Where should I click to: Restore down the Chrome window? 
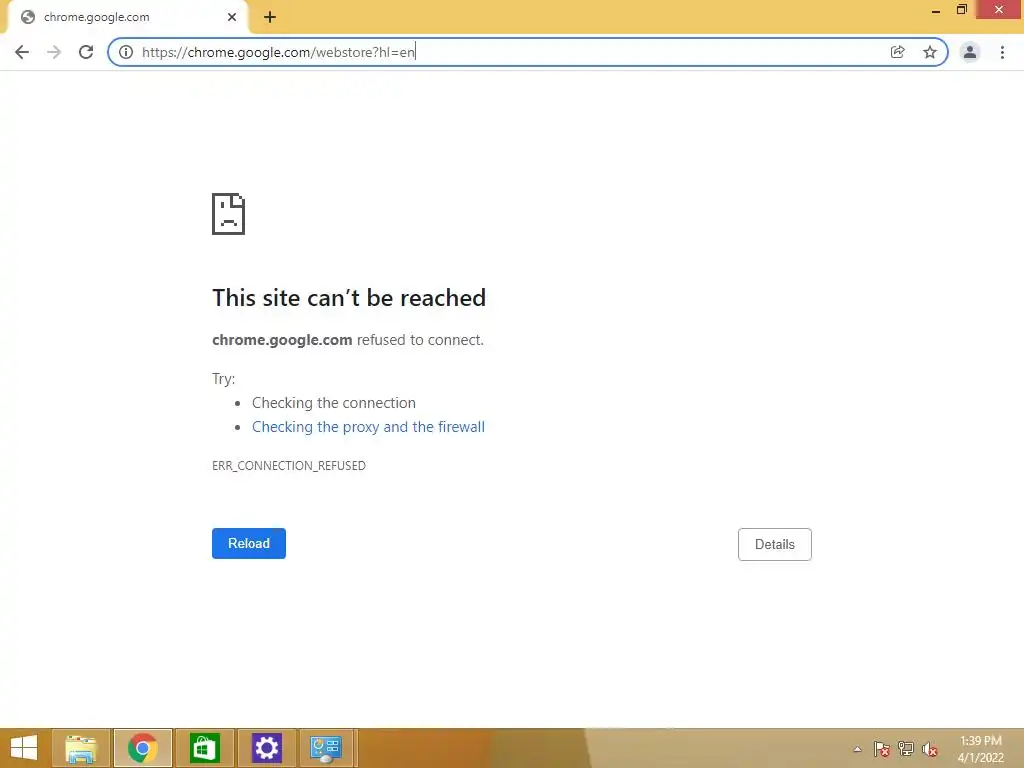point(962,10)
